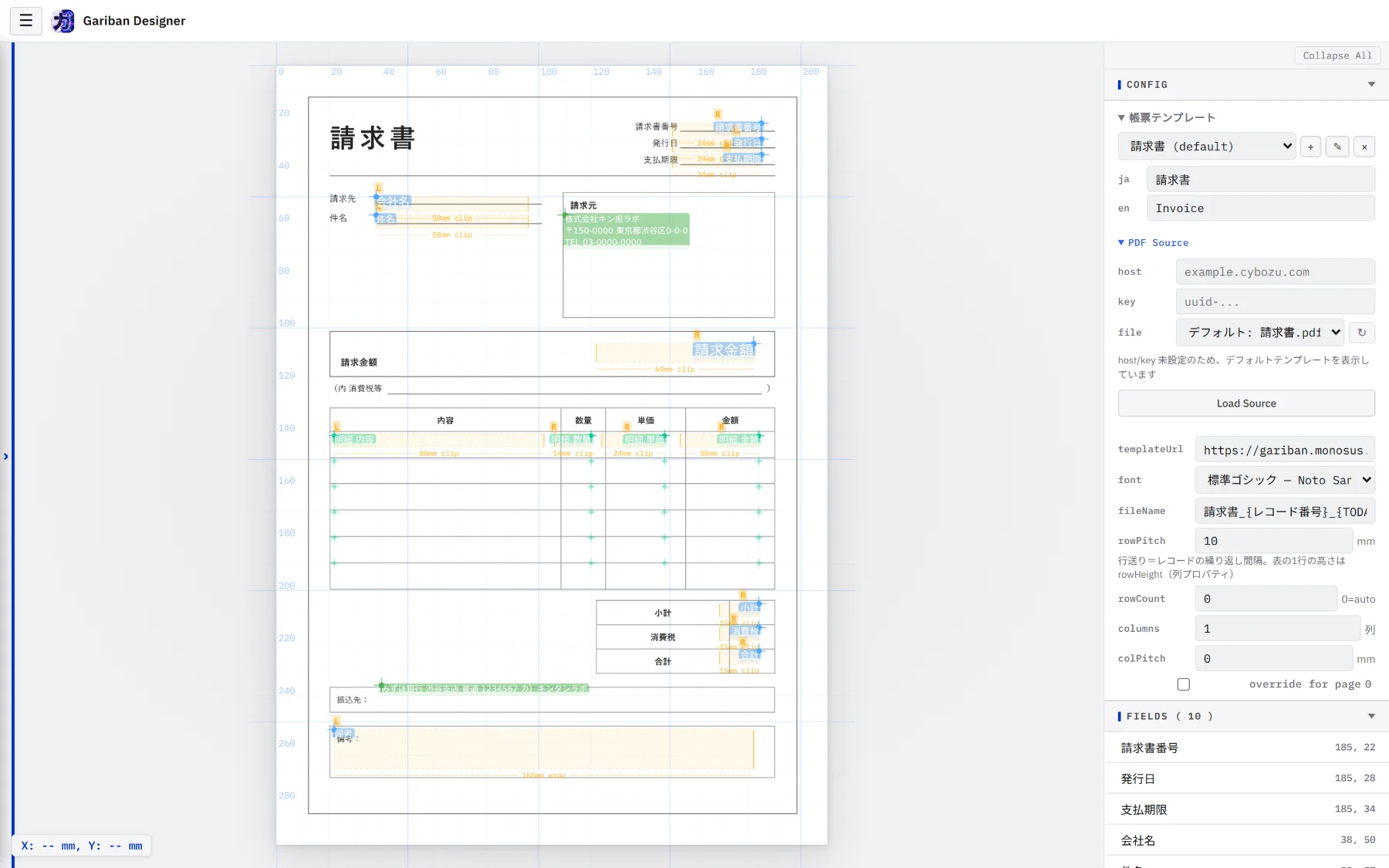Click the Load Source button

[x=1246, y=404]
